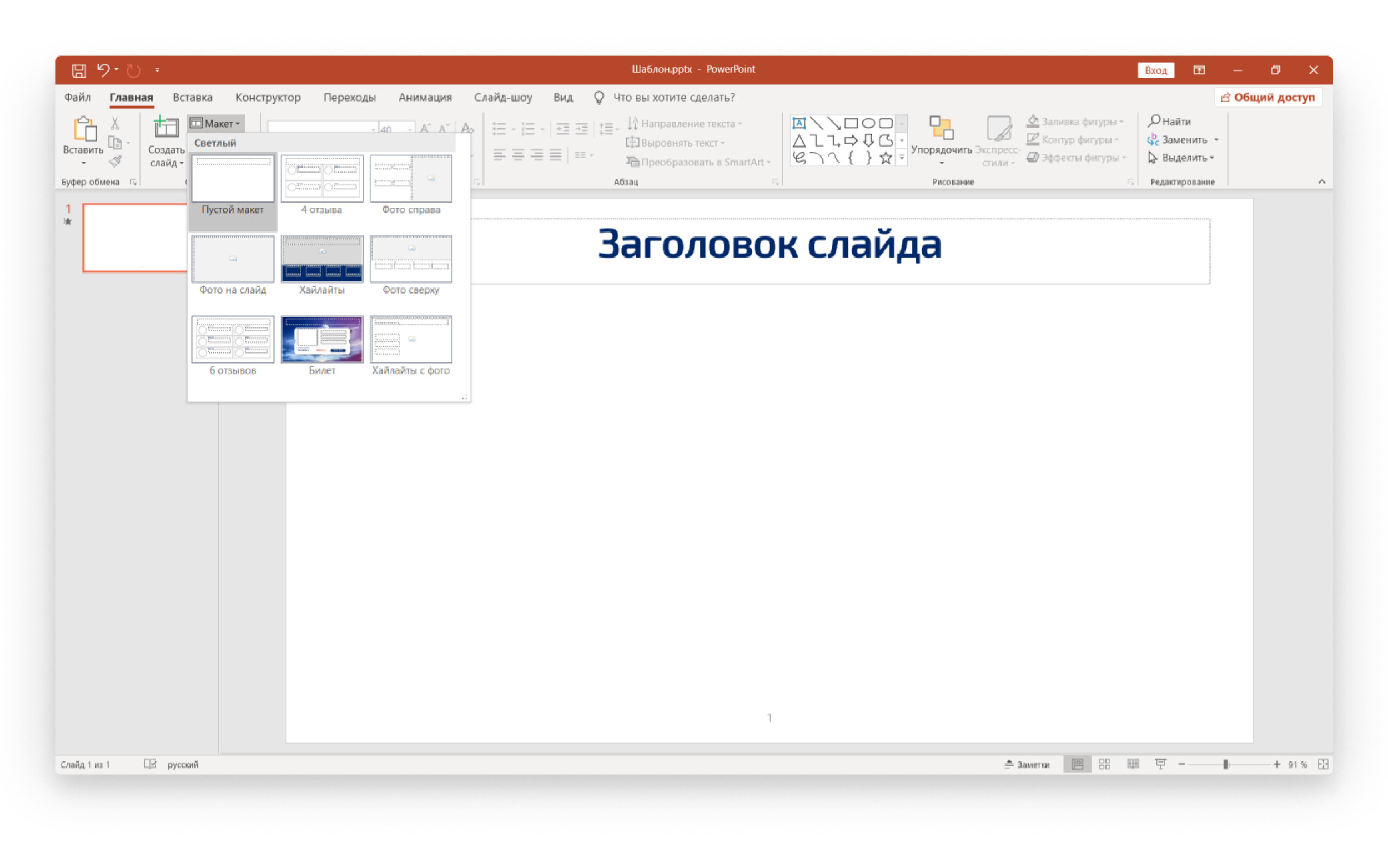The width and height of the screenshot is (1388, 868).
Task: Open the Вставка ribbon tab
Action: 193,97
